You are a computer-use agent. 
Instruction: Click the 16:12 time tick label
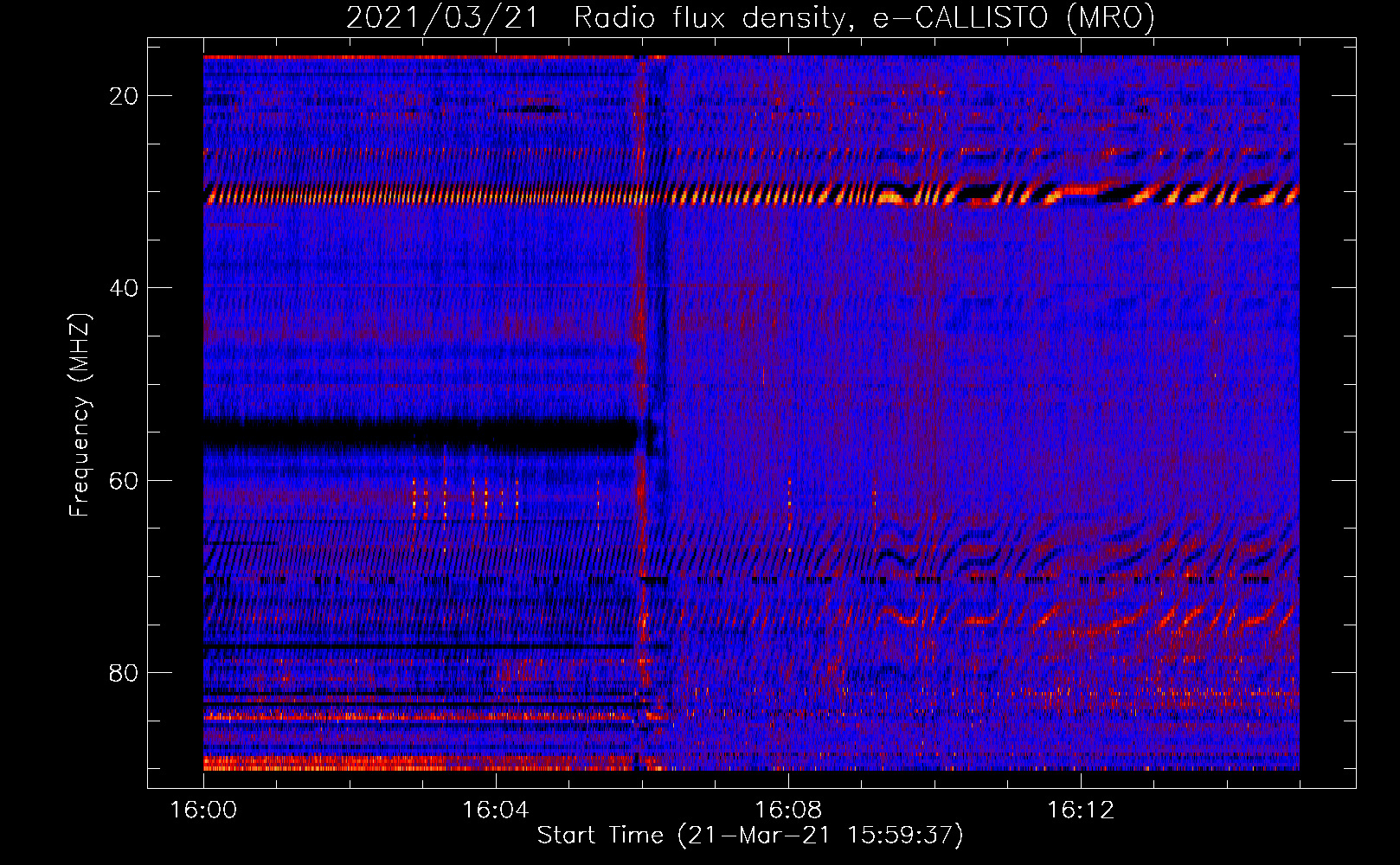pos(1081,811)
